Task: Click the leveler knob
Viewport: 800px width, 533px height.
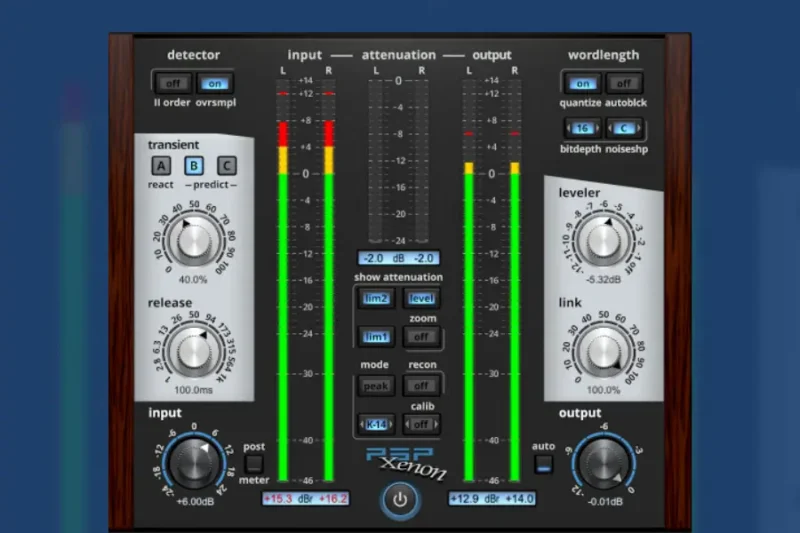Action: click(x=603, y=241)
